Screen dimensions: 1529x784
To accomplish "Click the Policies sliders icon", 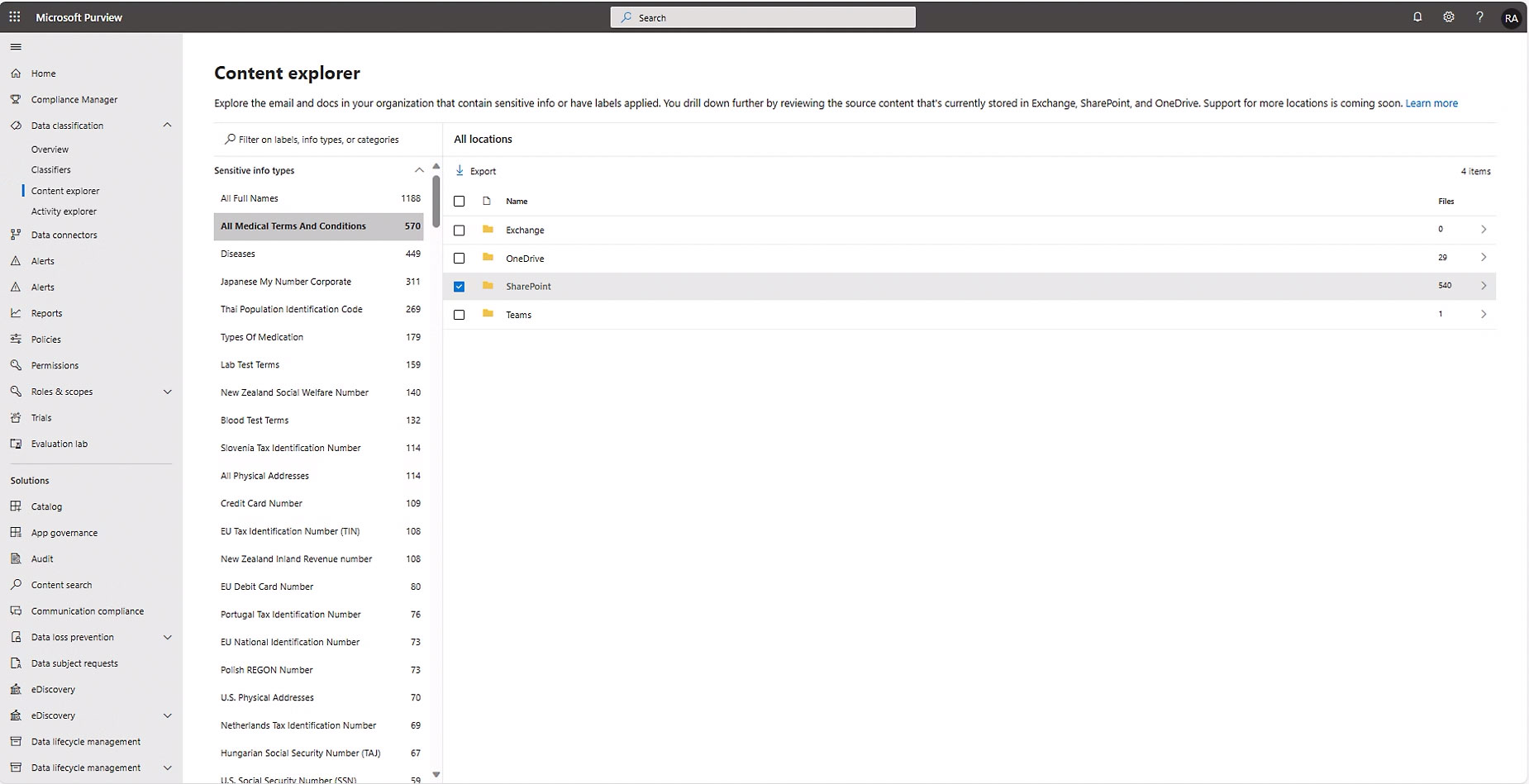I will click(16, 339).
